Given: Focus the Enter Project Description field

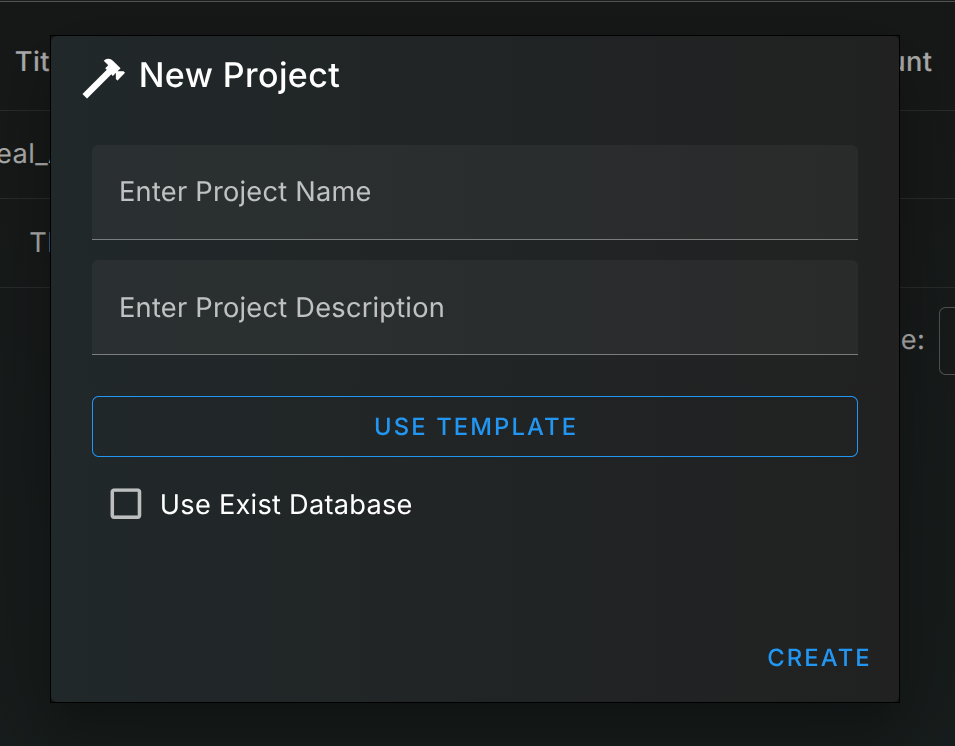Looking at the screenshot, I should (474, 307).
